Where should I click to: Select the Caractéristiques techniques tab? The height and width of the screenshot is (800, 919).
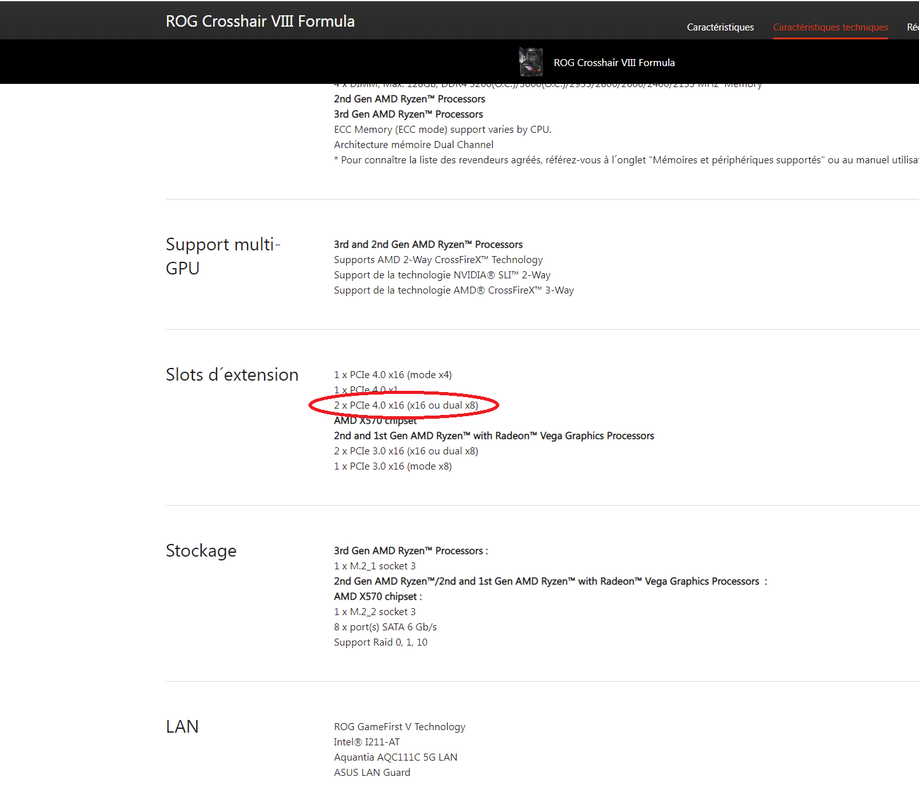click(x=830, y=27)
